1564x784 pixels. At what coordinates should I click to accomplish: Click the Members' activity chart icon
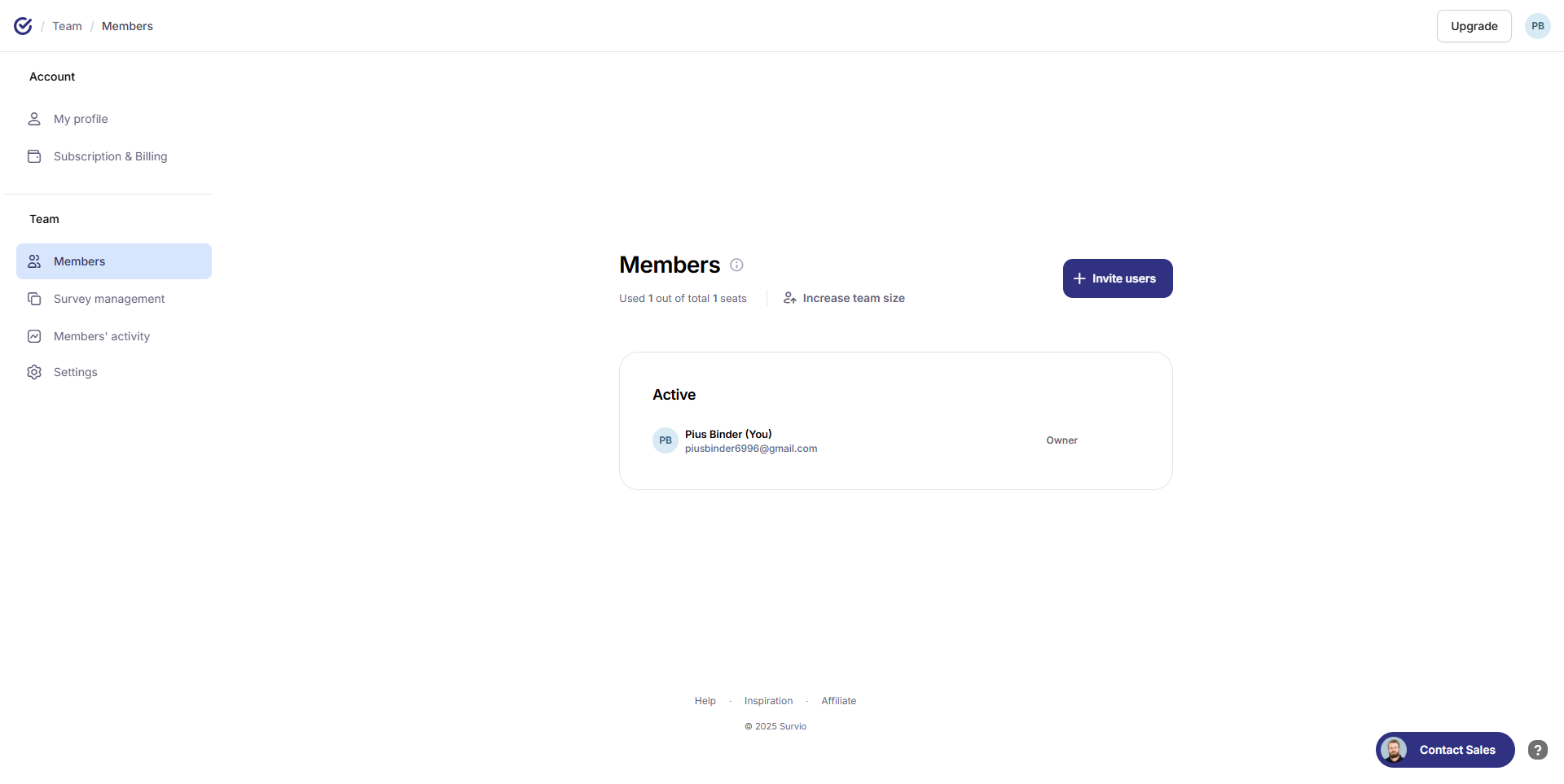pos(34,336)
